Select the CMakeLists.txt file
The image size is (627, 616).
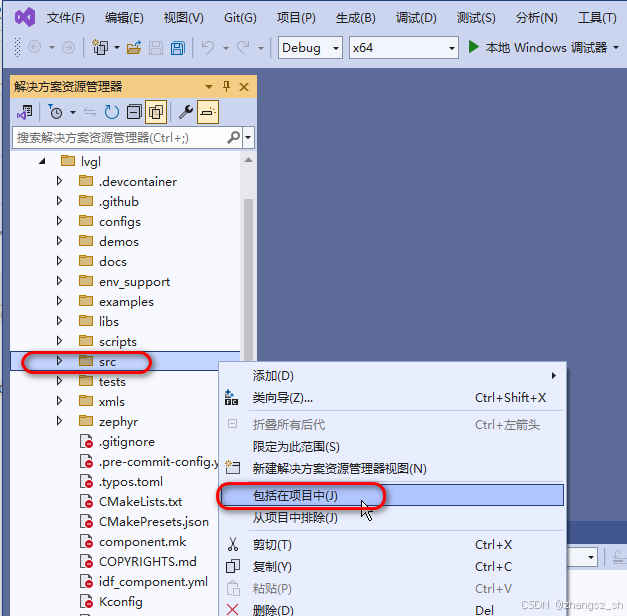pos(140,502)
